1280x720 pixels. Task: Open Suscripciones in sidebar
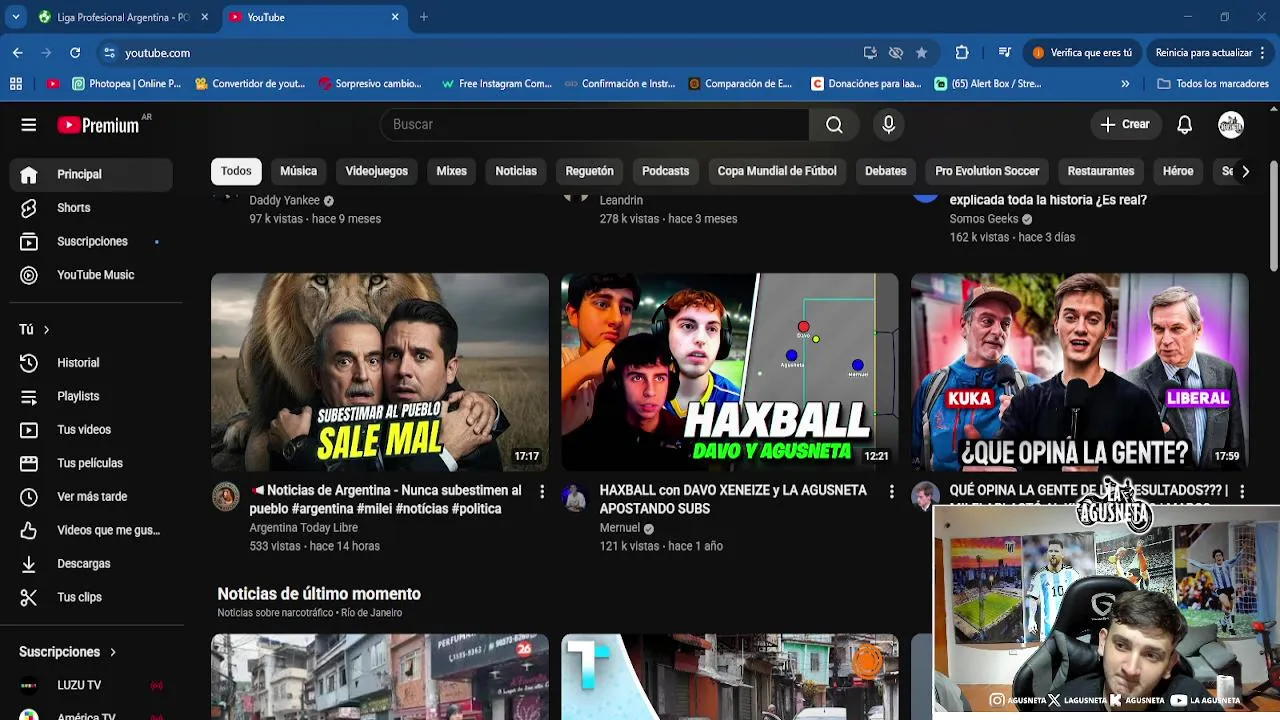point(91,241)
